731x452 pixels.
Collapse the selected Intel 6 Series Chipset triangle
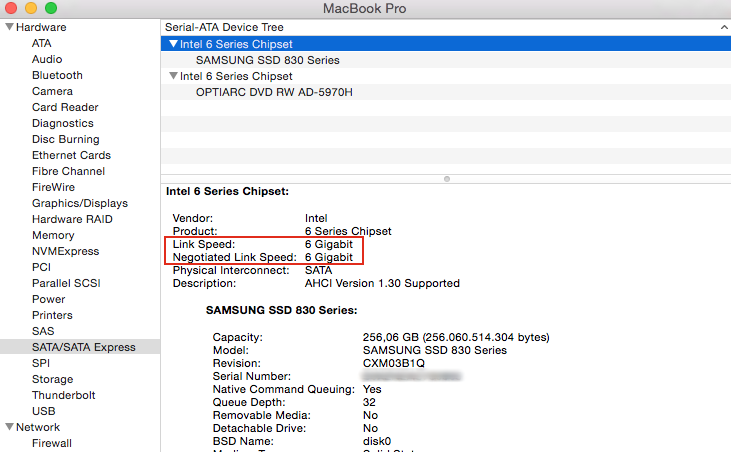[x=173, y=44]
